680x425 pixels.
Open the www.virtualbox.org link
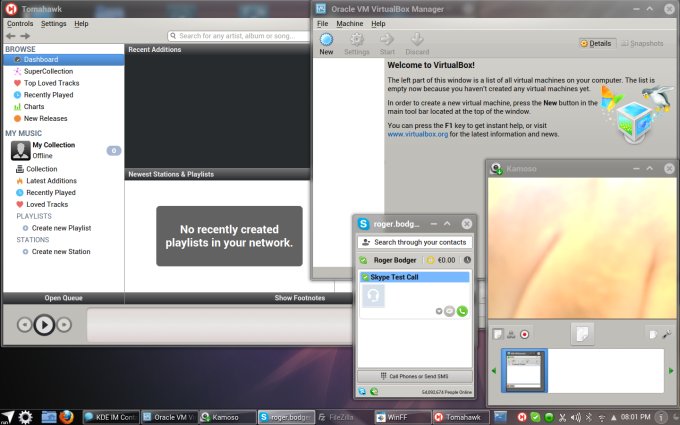coord(418,134)
